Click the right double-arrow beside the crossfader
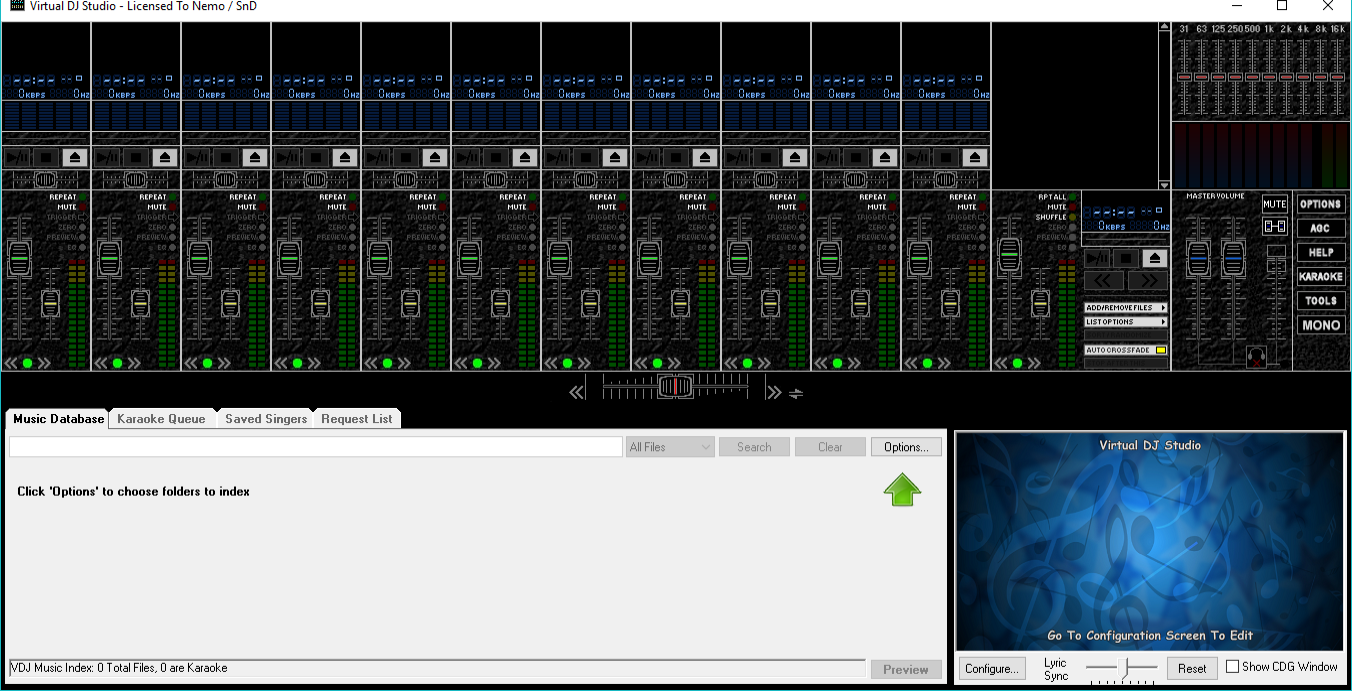1352x691 pixels. click(x=773, y=392)
